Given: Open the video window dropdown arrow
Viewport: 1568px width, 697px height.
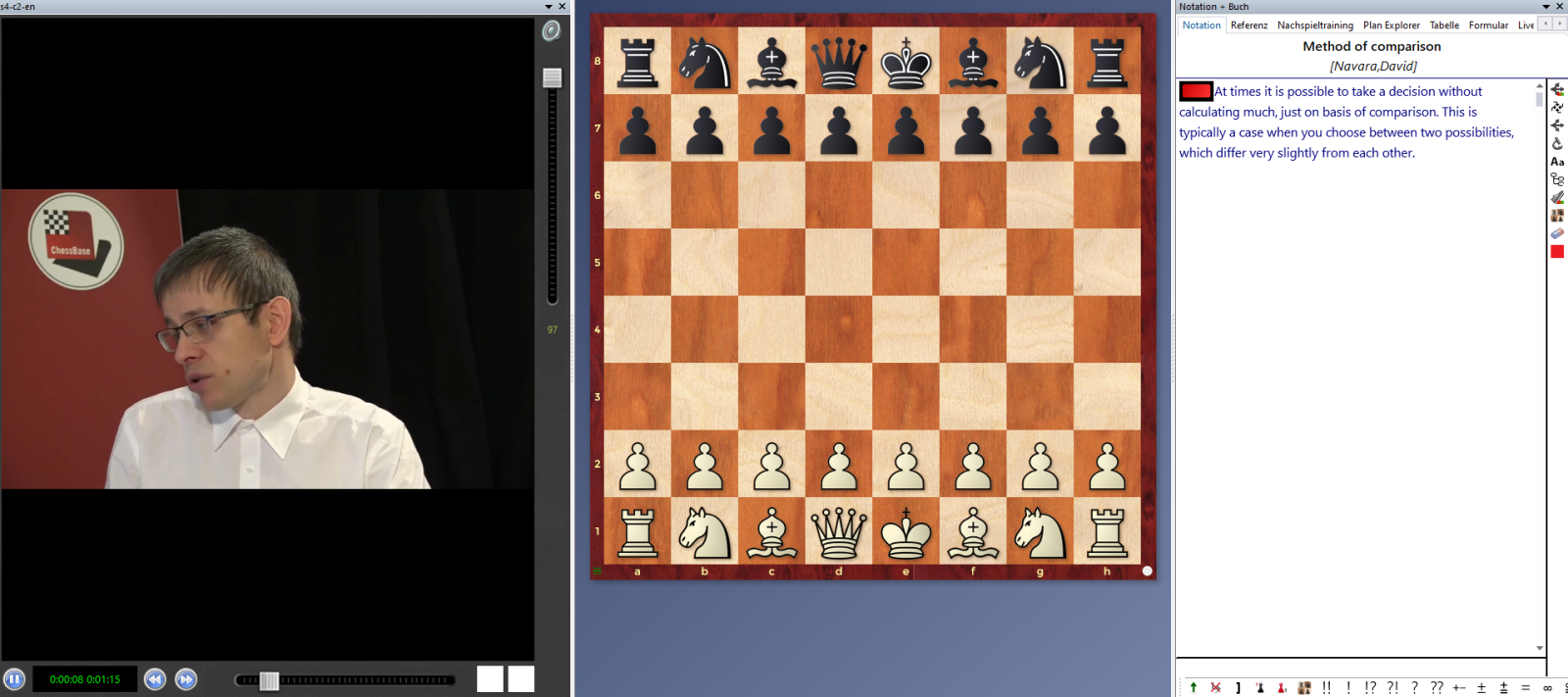Looking at the screenshot, I should pyautogui.click(x=549, y=7).
